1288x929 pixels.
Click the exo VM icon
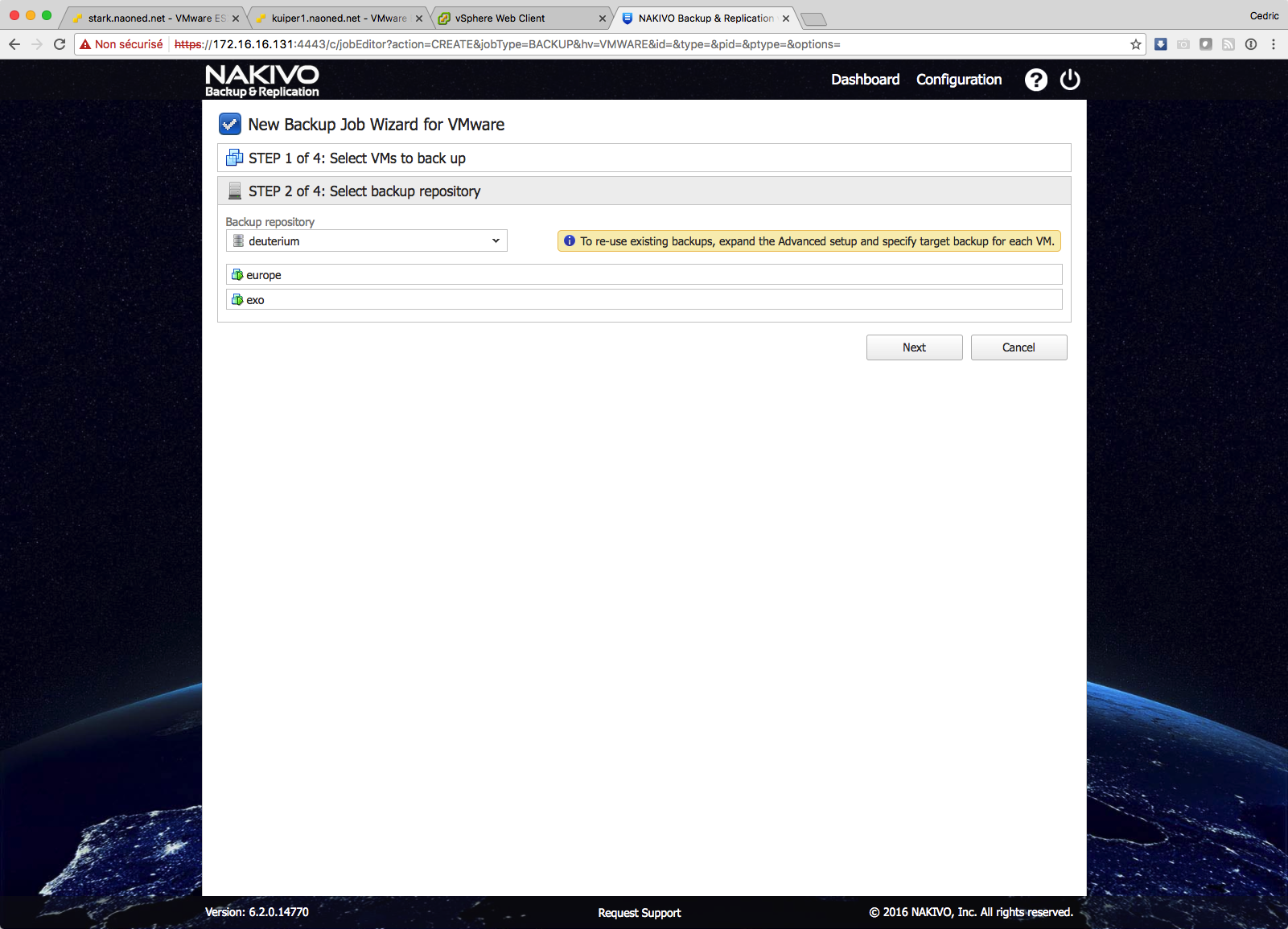237,300
